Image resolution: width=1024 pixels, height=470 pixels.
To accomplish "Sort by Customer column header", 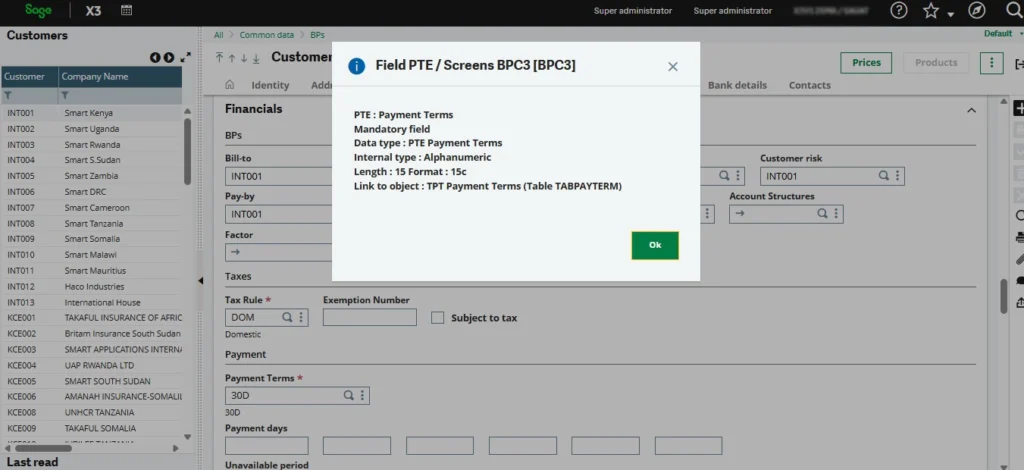I will 29,76.
